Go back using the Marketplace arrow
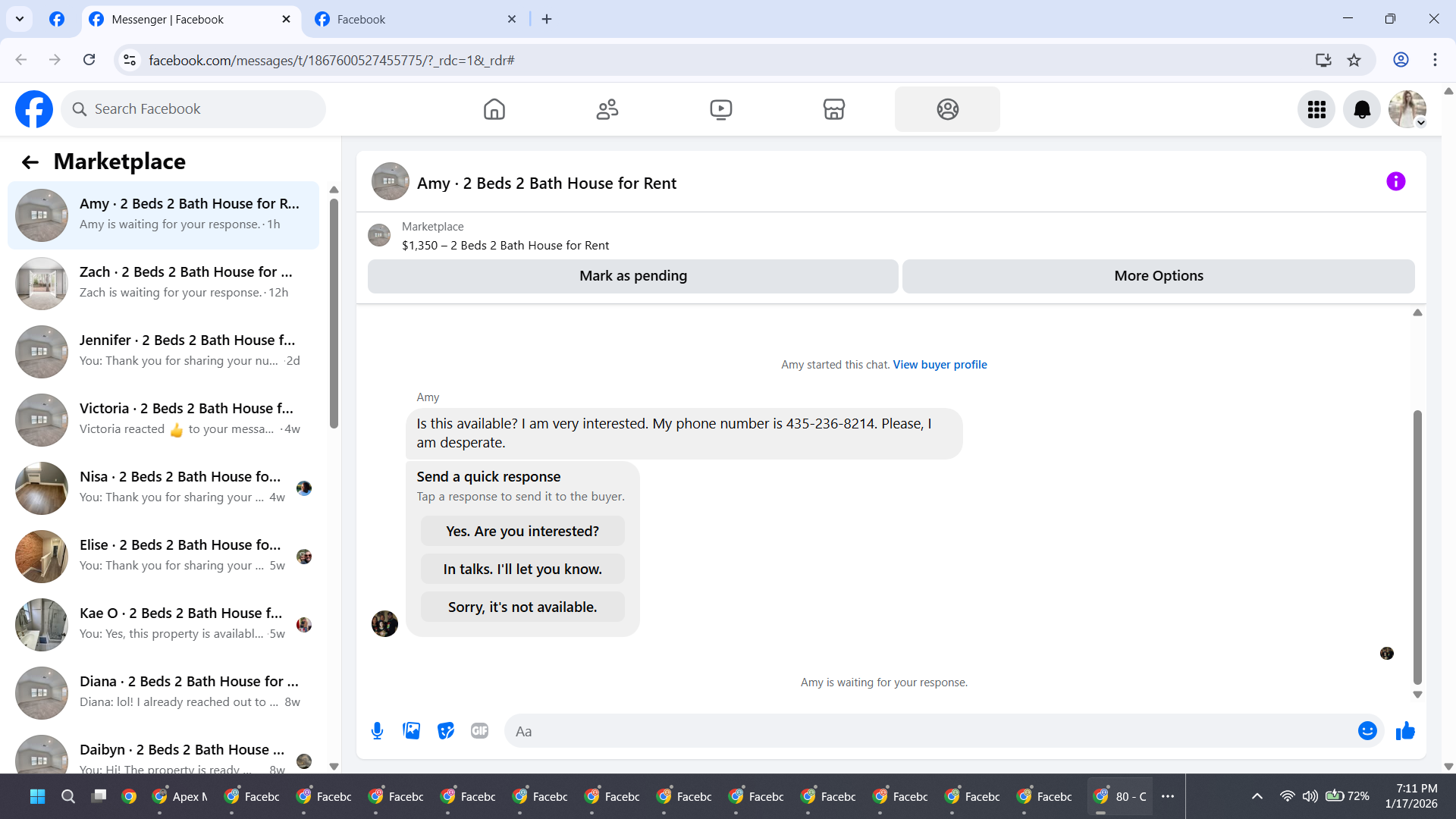 [x=30, y=162]
